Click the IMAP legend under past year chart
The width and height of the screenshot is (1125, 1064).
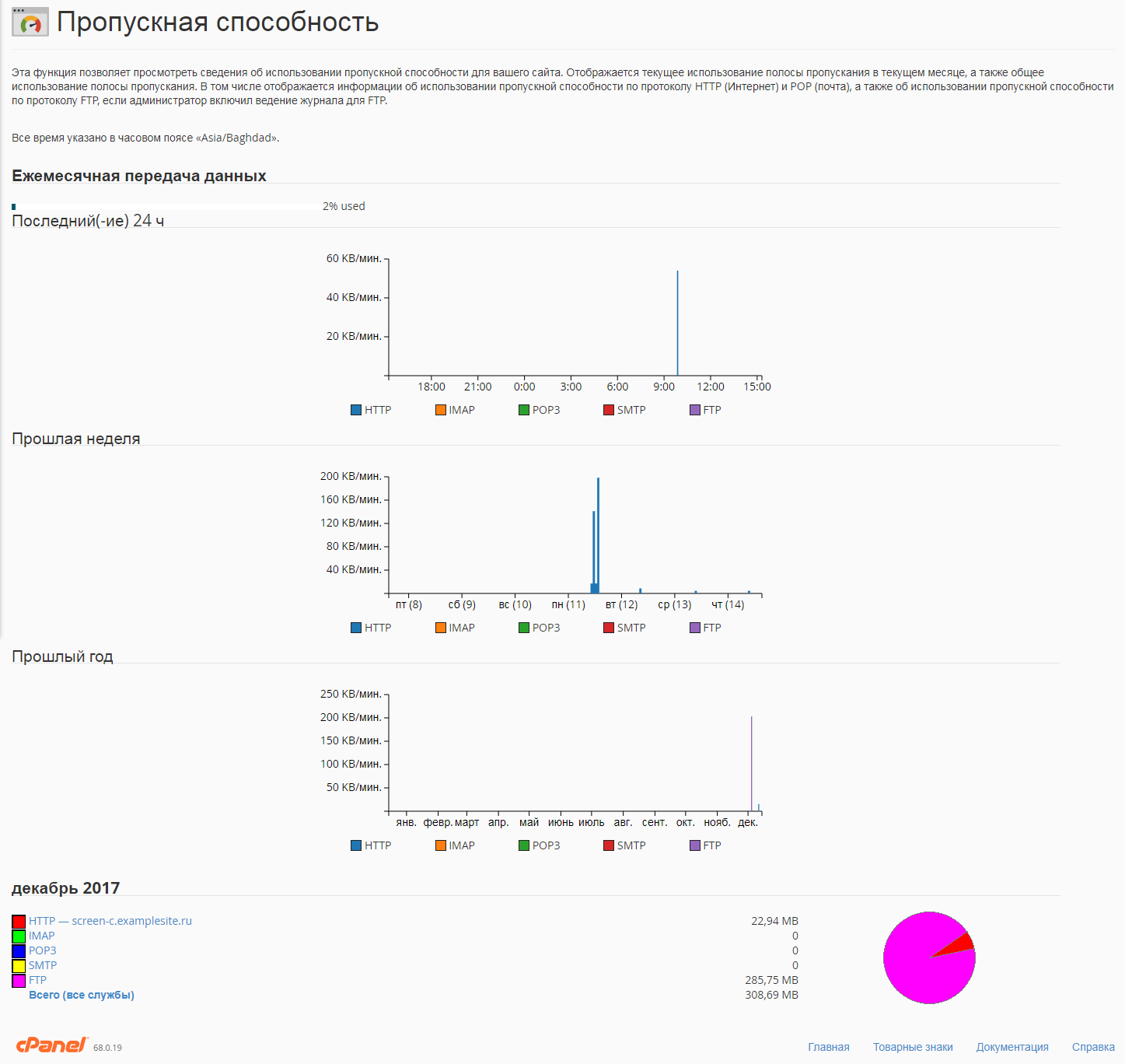(455, 845)
